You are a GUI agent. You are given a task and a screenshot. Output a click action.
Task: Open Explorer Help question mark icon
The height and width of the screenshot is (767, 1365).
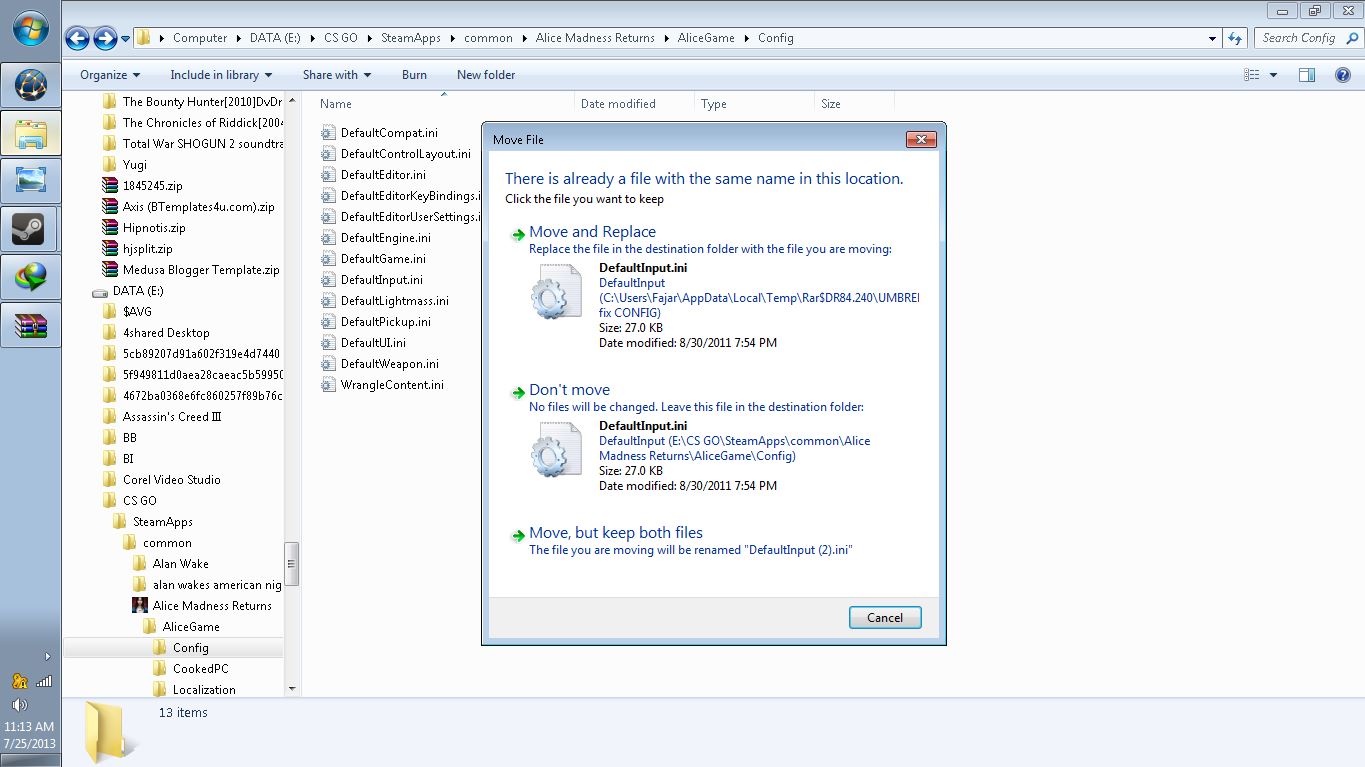pyautogui.click(x=1343, y=75)
